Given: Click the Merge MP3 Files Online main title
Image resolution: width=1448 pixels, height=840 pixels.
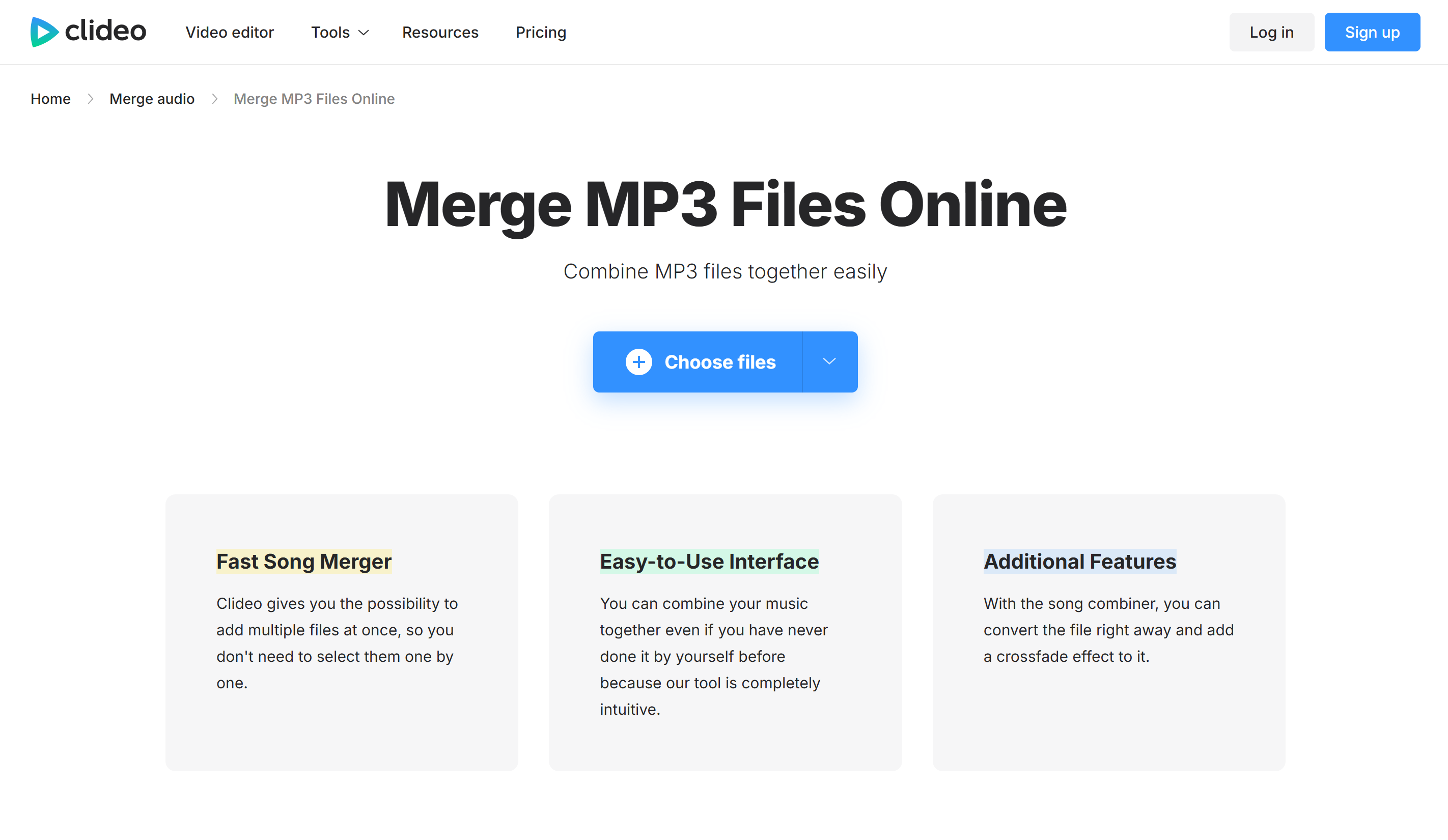Looking at the screenshot, I should pyautogui.click(x=725, y=205).
